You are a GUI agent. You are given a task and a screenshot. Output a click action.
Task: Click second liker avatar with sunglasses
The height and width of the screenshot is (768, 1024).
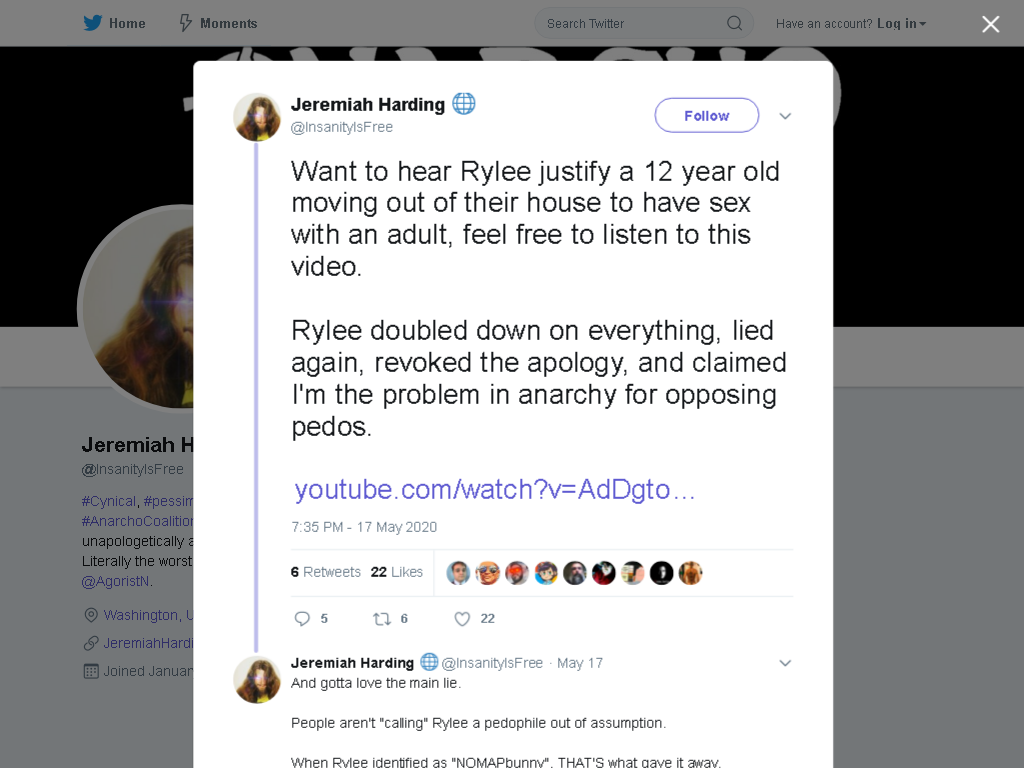(487, 573)
